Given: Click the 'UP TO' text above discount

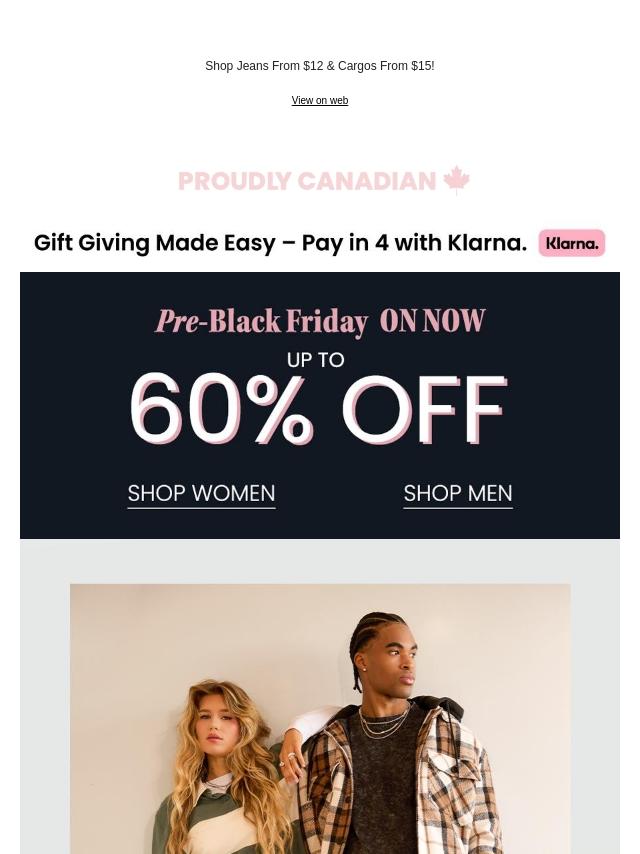Looking at the screenshot, I should (x=316, y=360).
